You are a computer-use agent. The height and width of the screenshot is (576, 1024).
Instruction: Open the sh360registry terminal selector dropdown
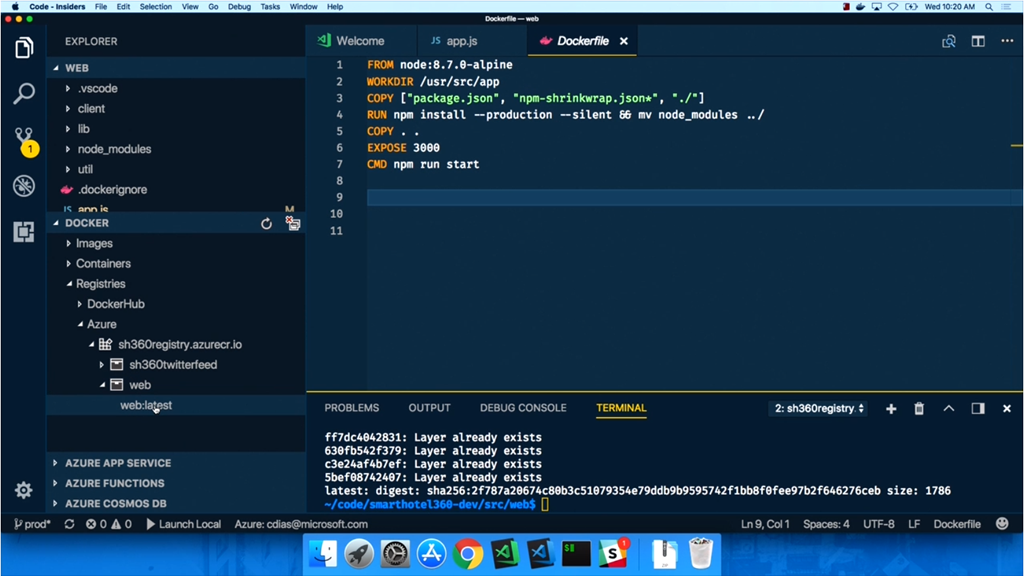pyautogui.click(x=819, y=408)
